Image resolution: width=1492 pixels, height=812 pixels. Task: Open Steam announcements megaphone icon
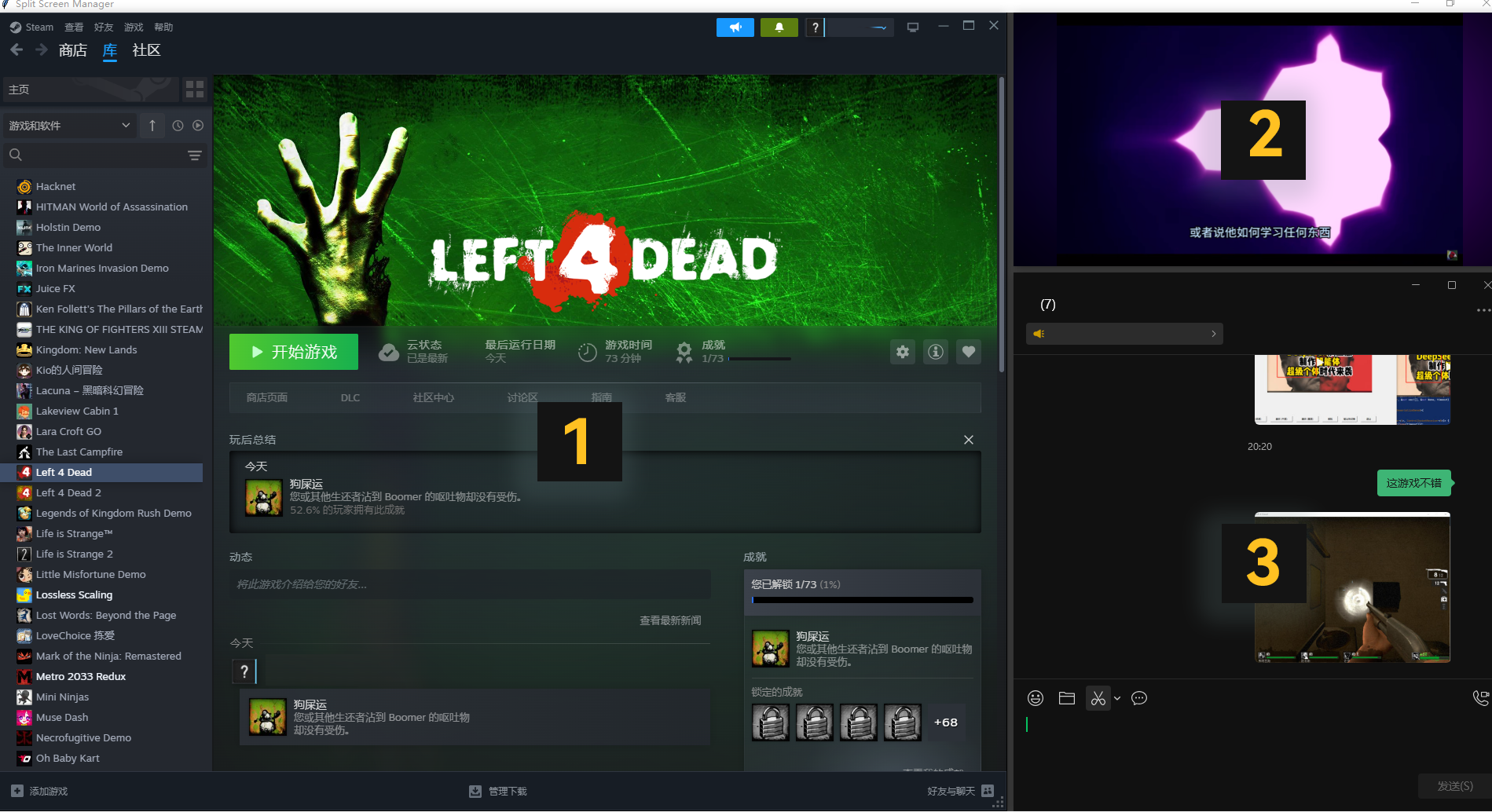click(735, 27)
